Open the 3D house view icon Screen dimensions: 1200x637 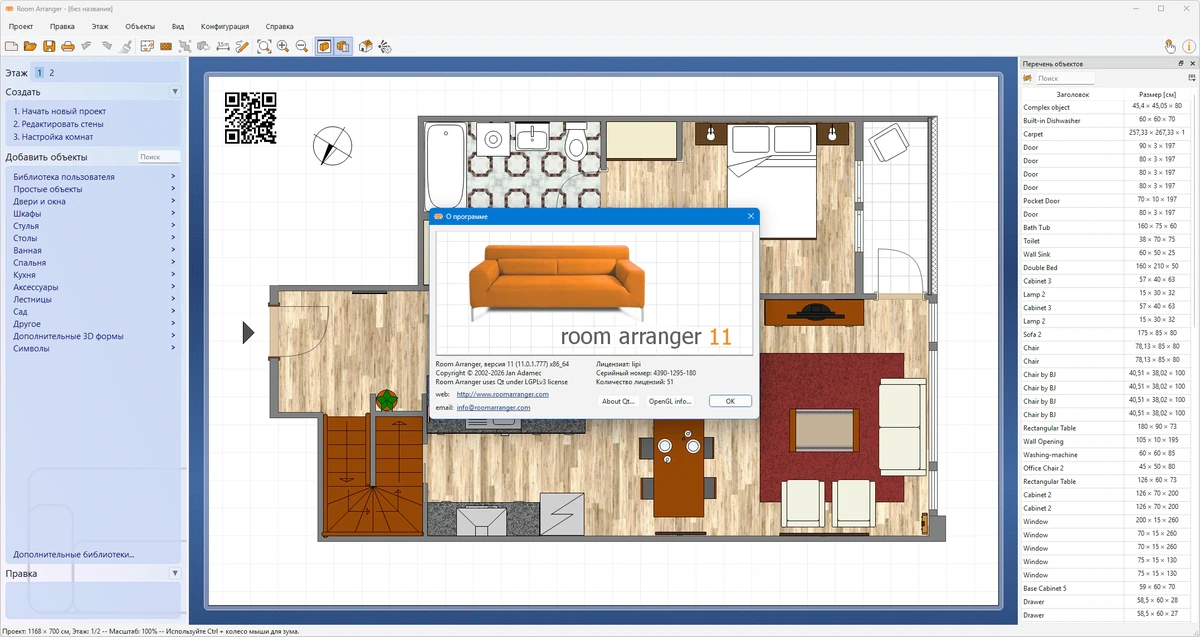click(366, 46)
